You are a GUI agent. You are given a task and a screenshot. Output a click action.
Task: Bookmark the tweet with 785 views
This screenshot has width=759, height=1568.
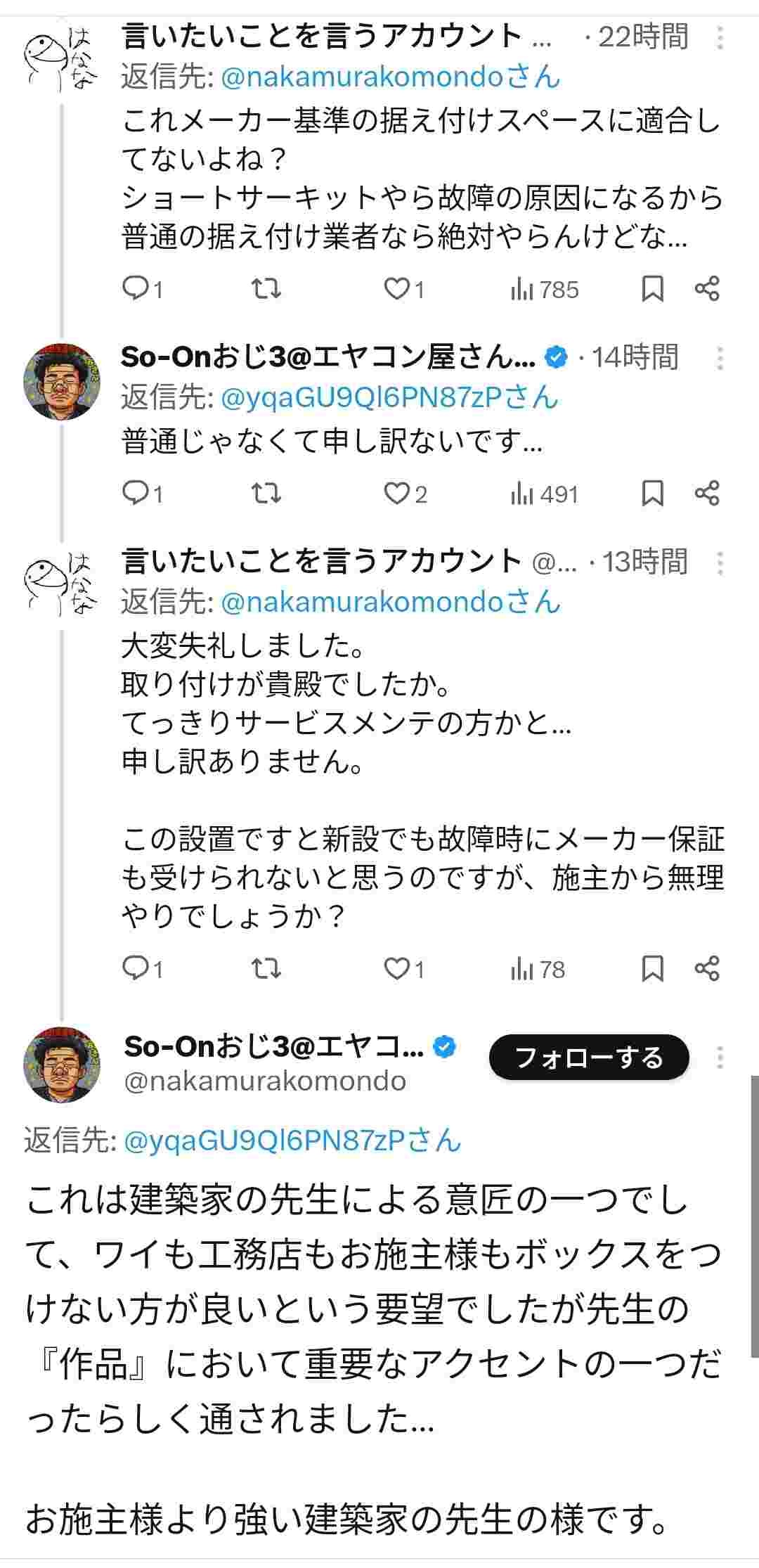pos(653,288)
